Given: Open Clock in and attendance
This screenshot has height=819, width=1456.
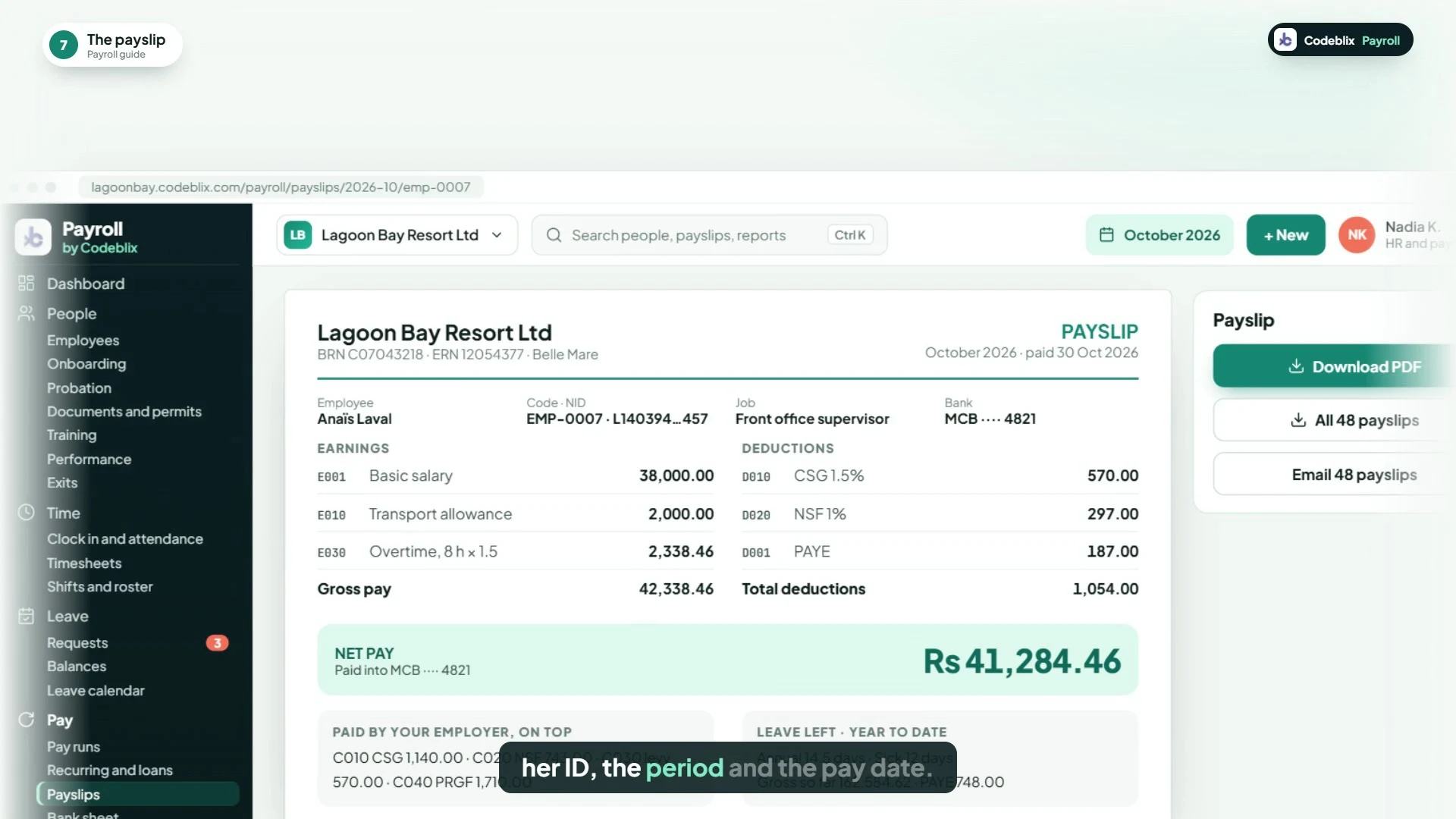Looking at the screenshot, I should tap(125, 539).
